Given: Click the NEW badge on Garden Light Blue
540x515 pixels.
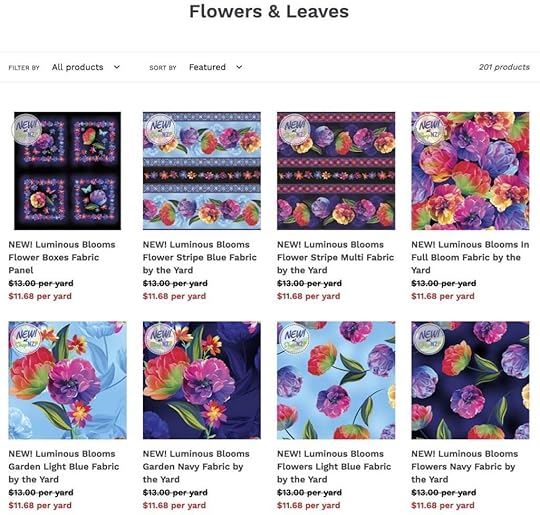Looking at the screenshot, I should click(x=26, y=338).
